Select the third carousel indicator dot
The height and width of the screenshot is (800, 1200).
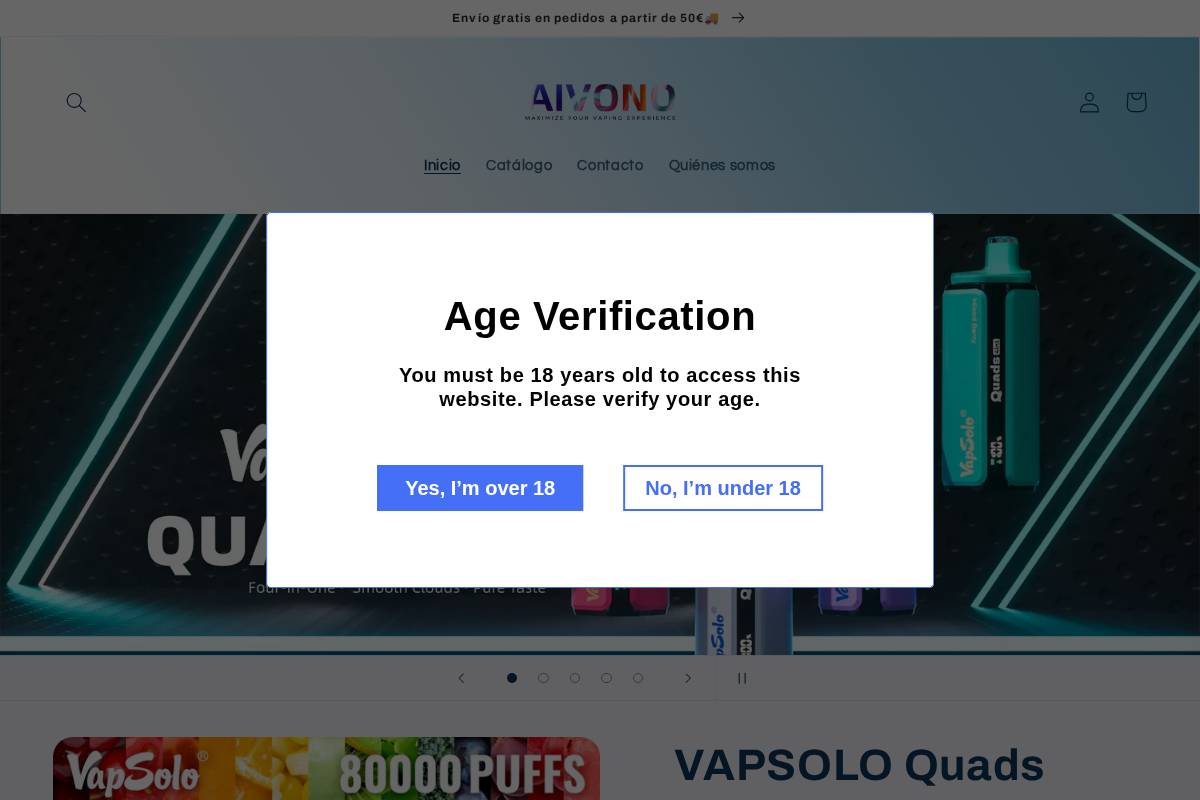[575, 678]
